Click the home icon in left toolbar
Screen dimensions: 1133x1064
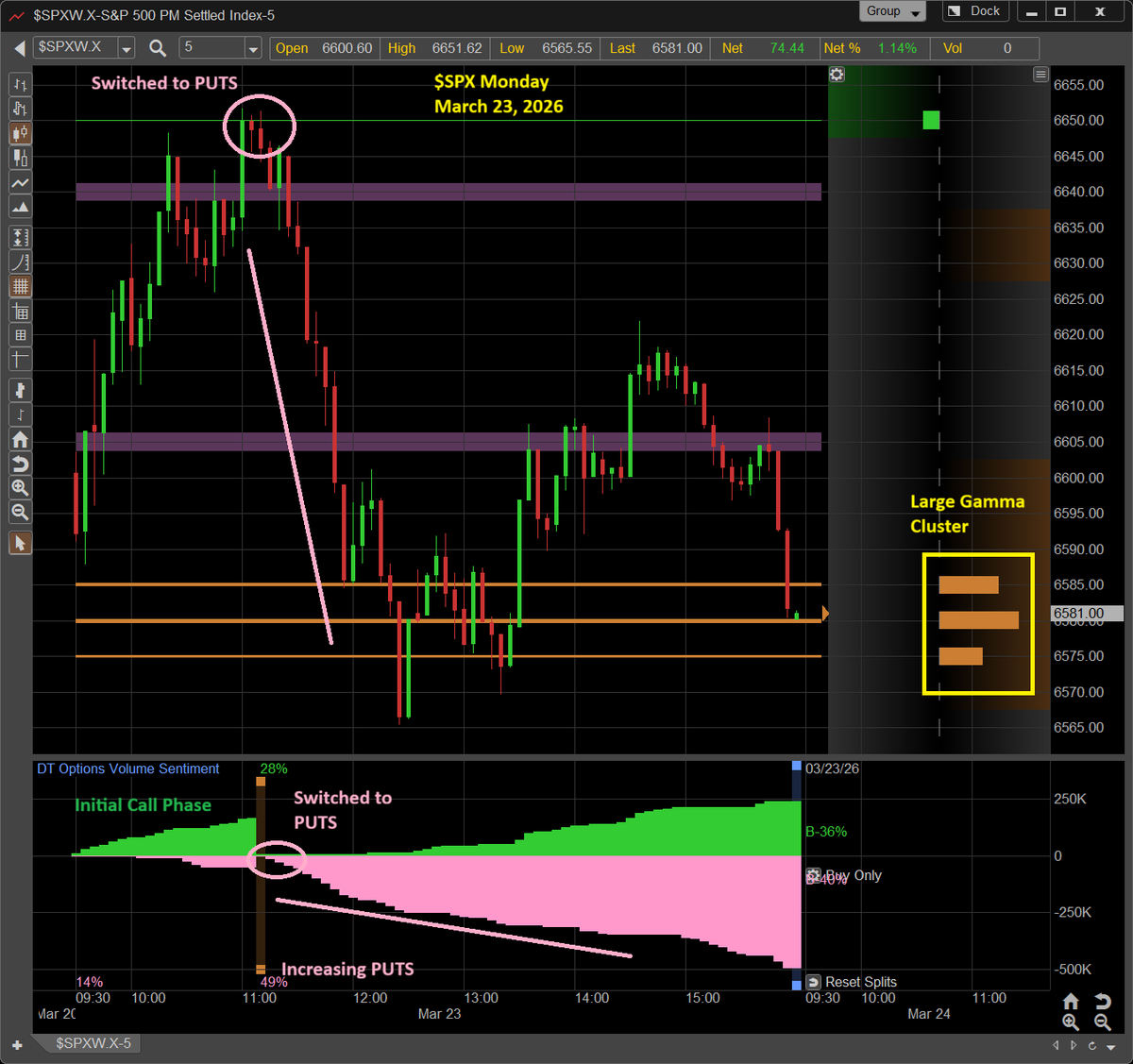(20, 439)
